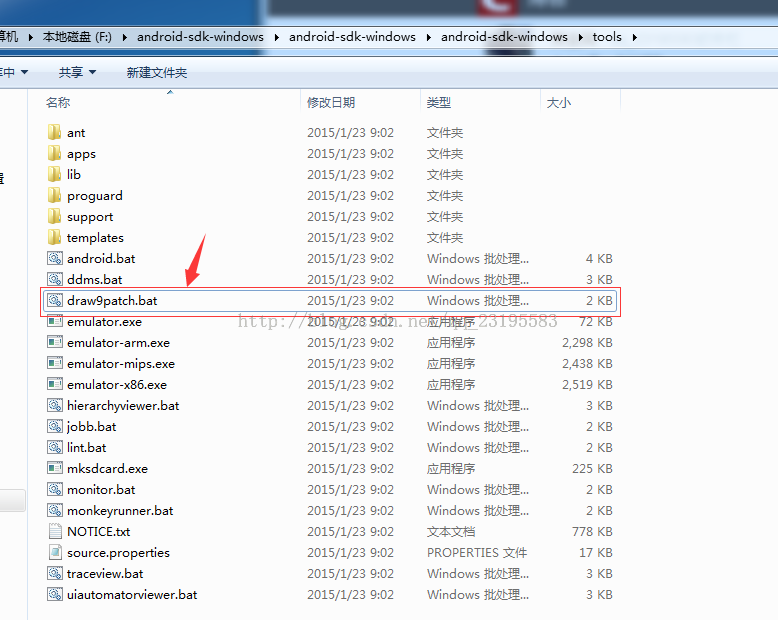The image size is (778, 620).
Task: Select the emulator-x86.exe file name
Action: click(x=117, y=384)
